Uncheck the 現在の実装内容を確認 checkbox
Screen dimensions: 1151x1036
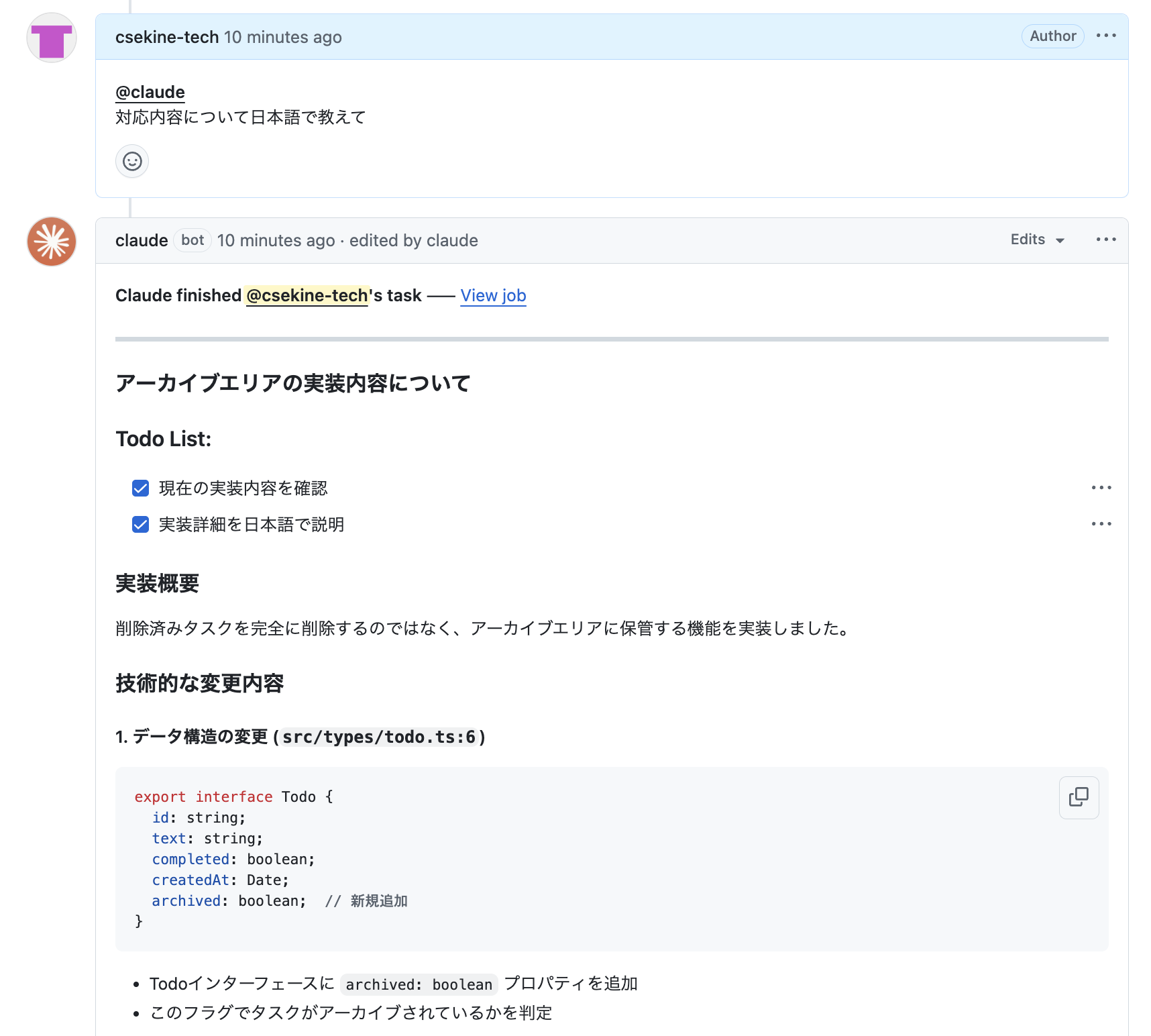click(x=140, y=488)
